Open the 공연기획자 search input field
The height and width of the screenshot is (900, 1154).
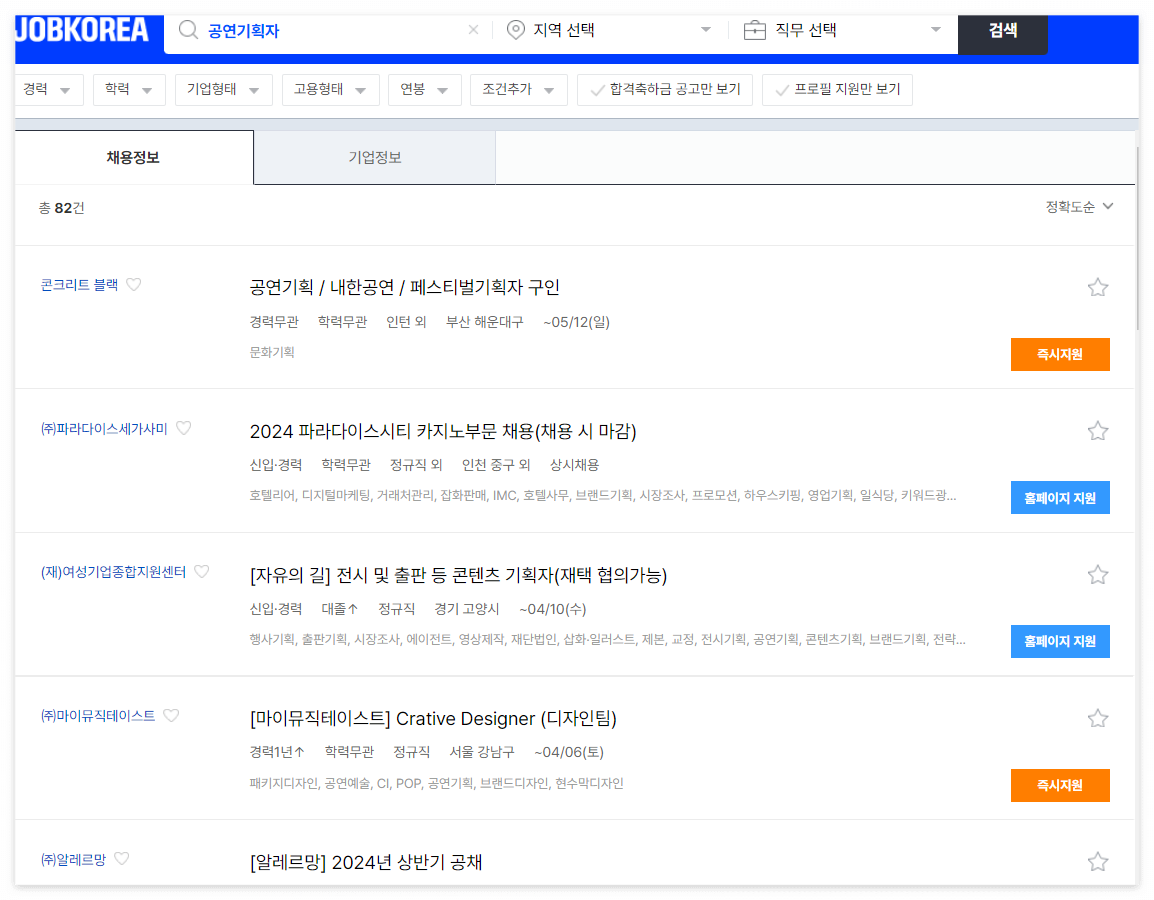(x=300, y=30)
